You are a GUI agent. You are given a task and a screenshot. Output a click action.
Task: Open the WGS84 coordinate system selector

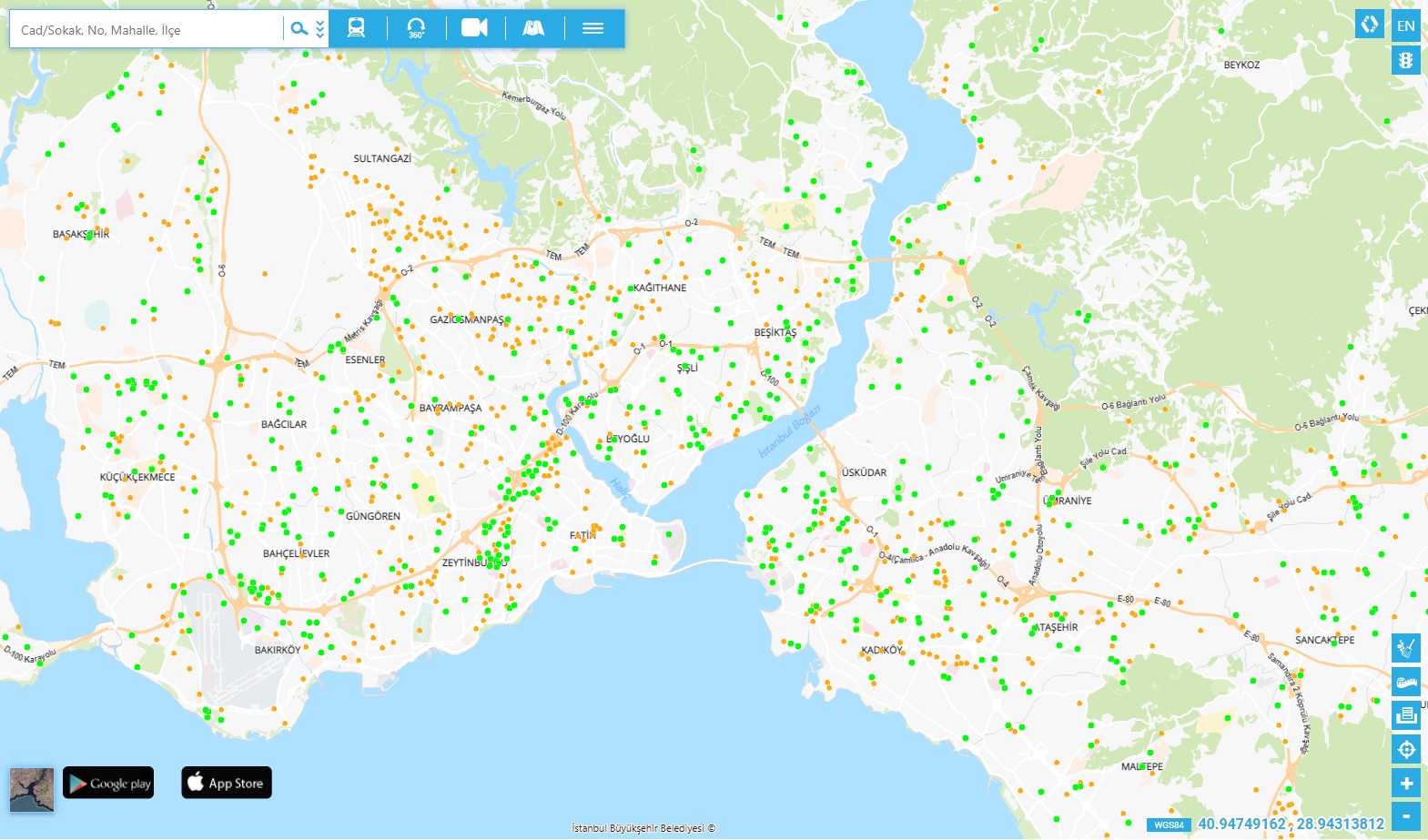tap(1169, 825)
